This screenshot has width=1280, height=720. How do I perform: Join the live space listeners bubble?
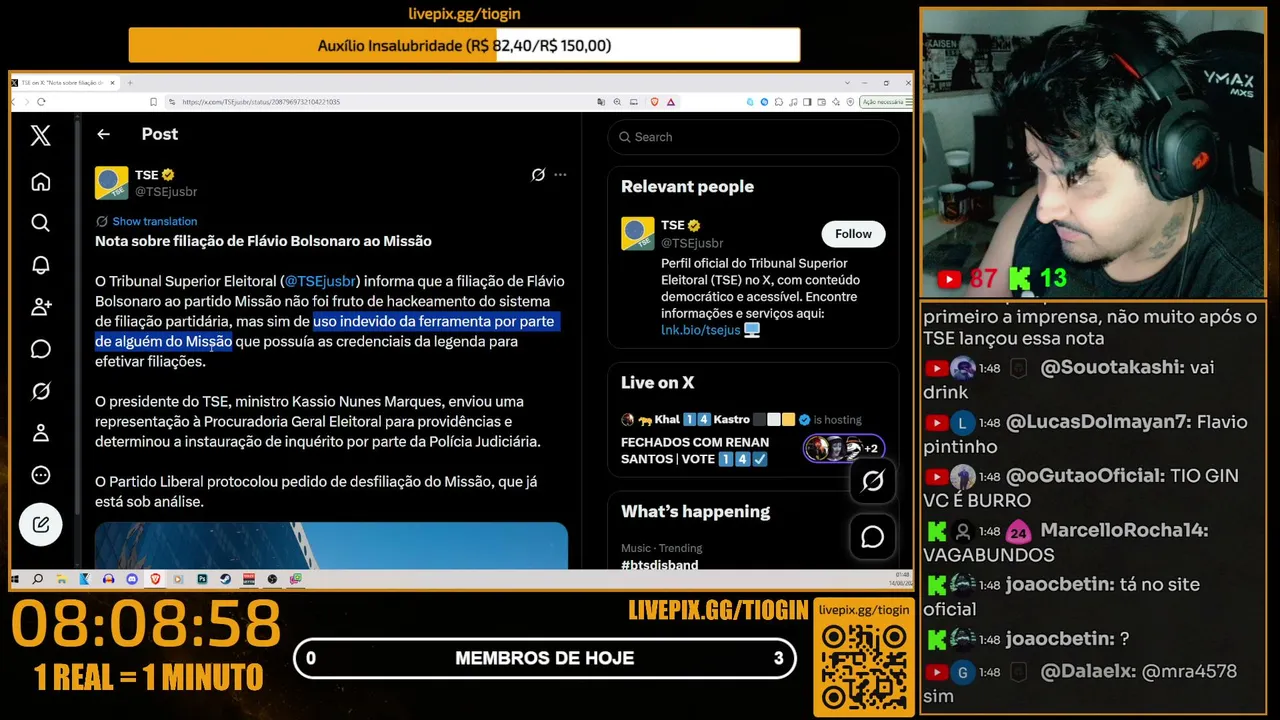(844, 449)
